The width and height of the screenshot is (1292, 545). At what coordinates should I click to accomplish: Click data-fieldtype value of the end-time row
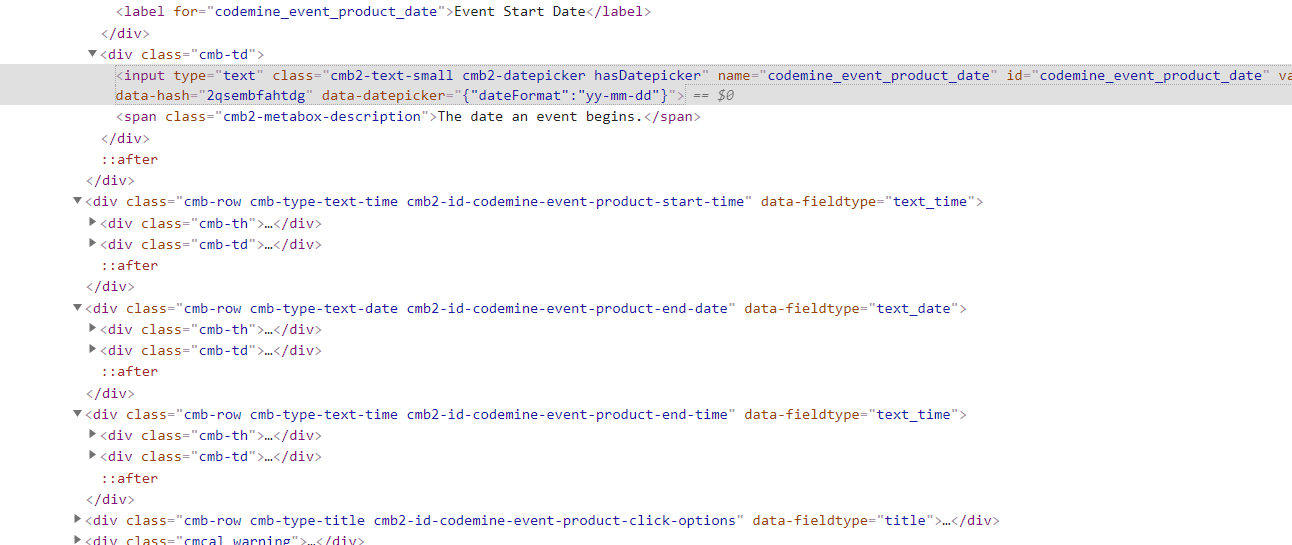point(915,414)
